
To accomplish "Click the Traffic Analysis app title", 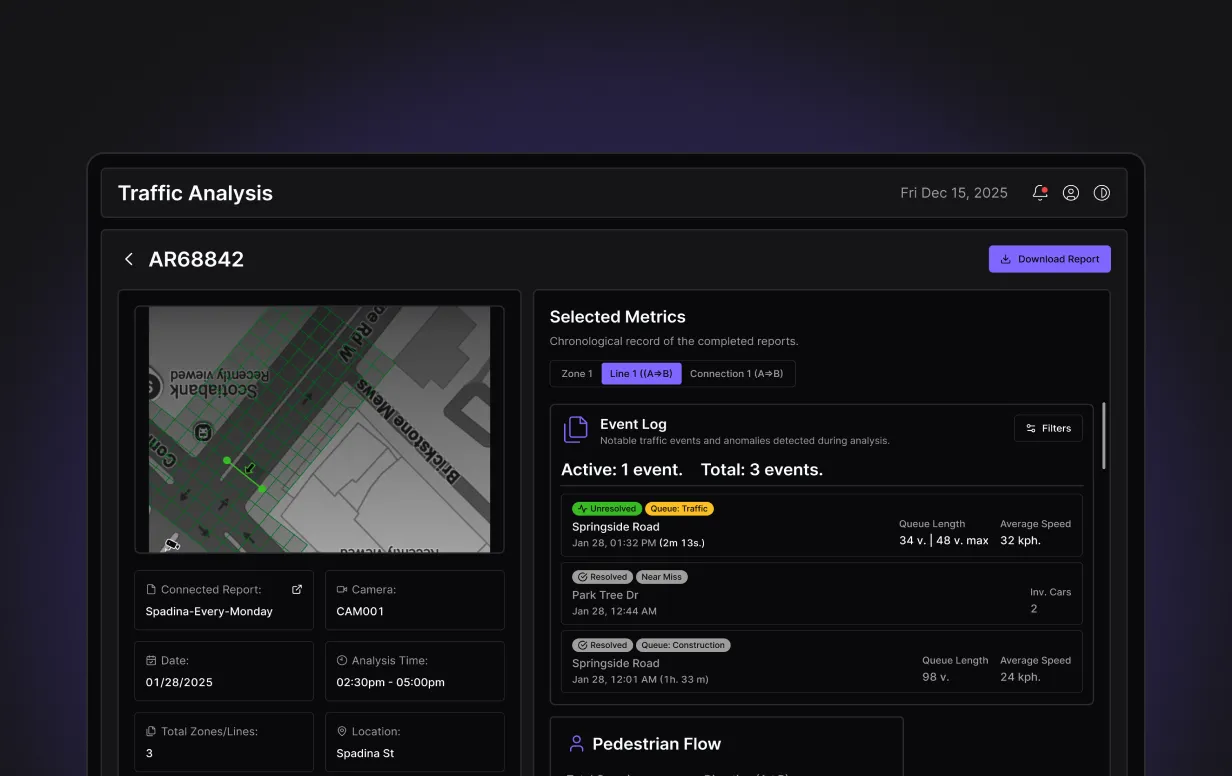I will click(x=195, y=193).
